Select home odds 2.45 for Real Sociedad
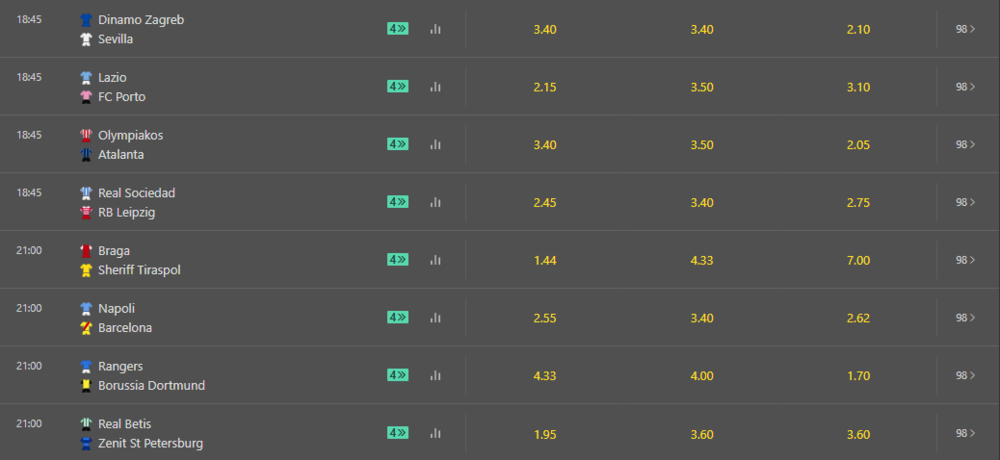1000x460 pixels. click(545, 203)
